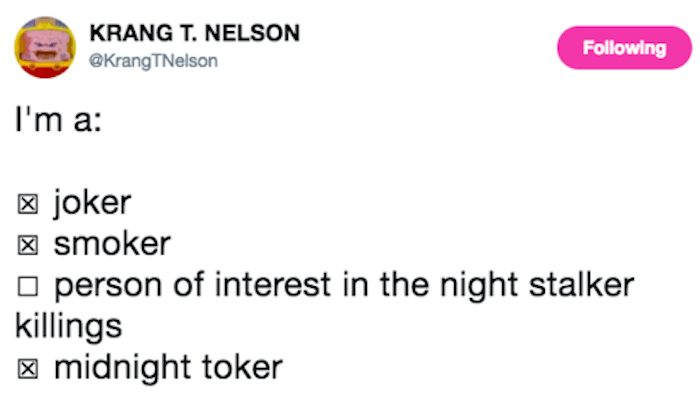700x398 pixels.
Task: Click the checked box beside smoker
Action: (28, 245)
